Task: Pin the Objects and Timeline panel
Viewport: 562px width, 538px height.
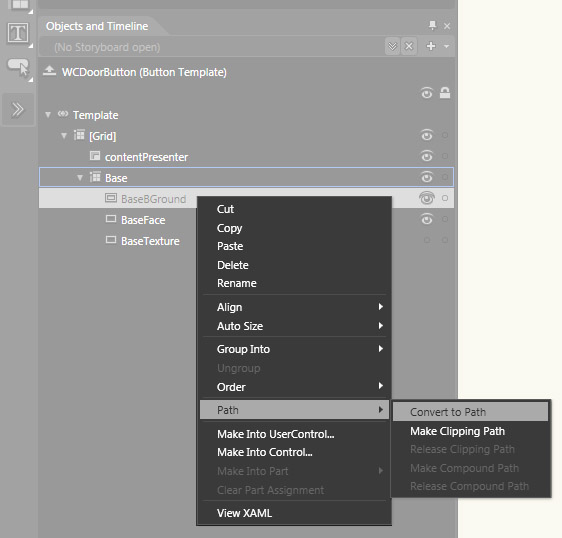Action: tap(433, 25)
